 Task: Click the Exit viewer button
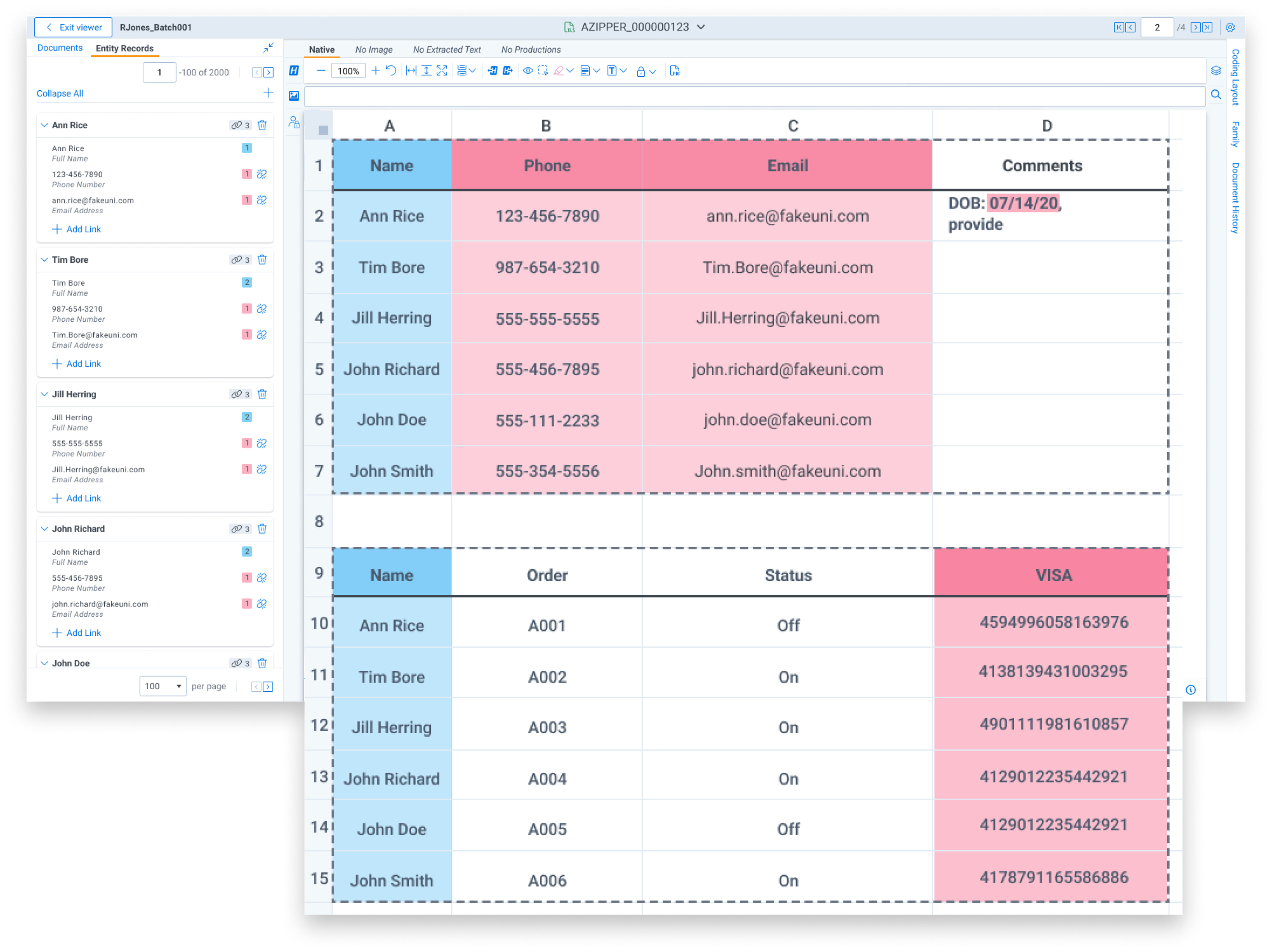click(x=73, y=27)
